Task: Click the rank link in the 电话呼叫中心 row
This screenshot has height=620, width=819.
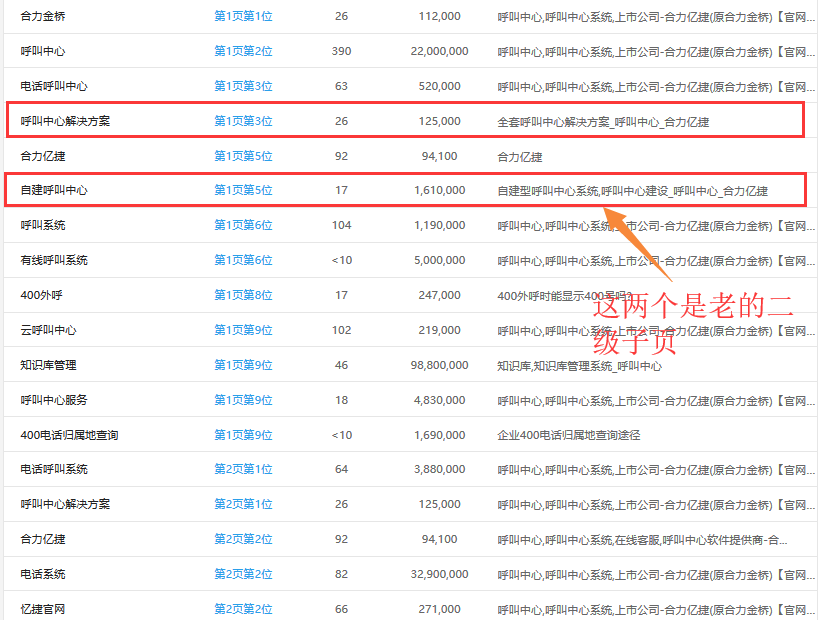Action: [x=243, y=86]
